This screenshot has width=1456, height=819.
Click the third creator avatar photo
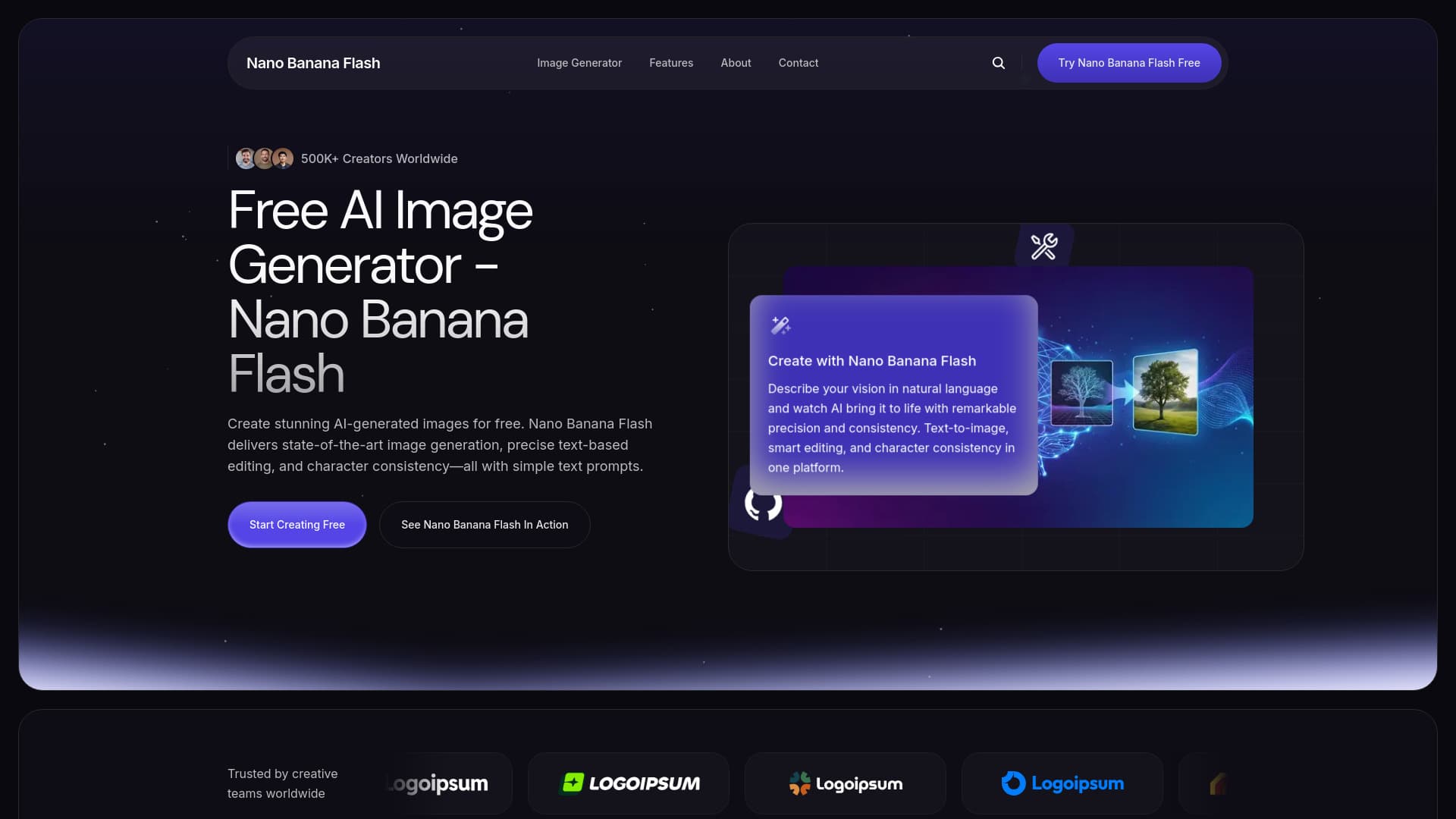coord(283,158)
